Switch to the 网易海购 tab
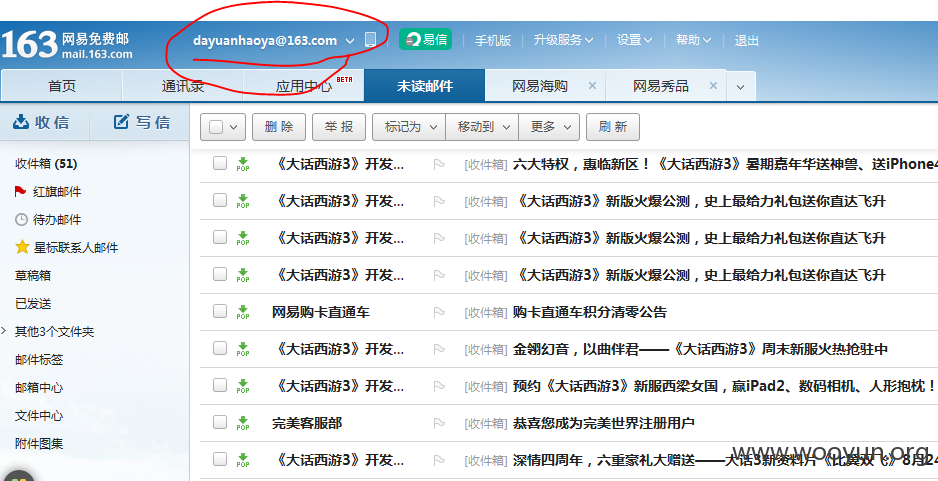The image size is (938, 481). click(x=539, y=86)
